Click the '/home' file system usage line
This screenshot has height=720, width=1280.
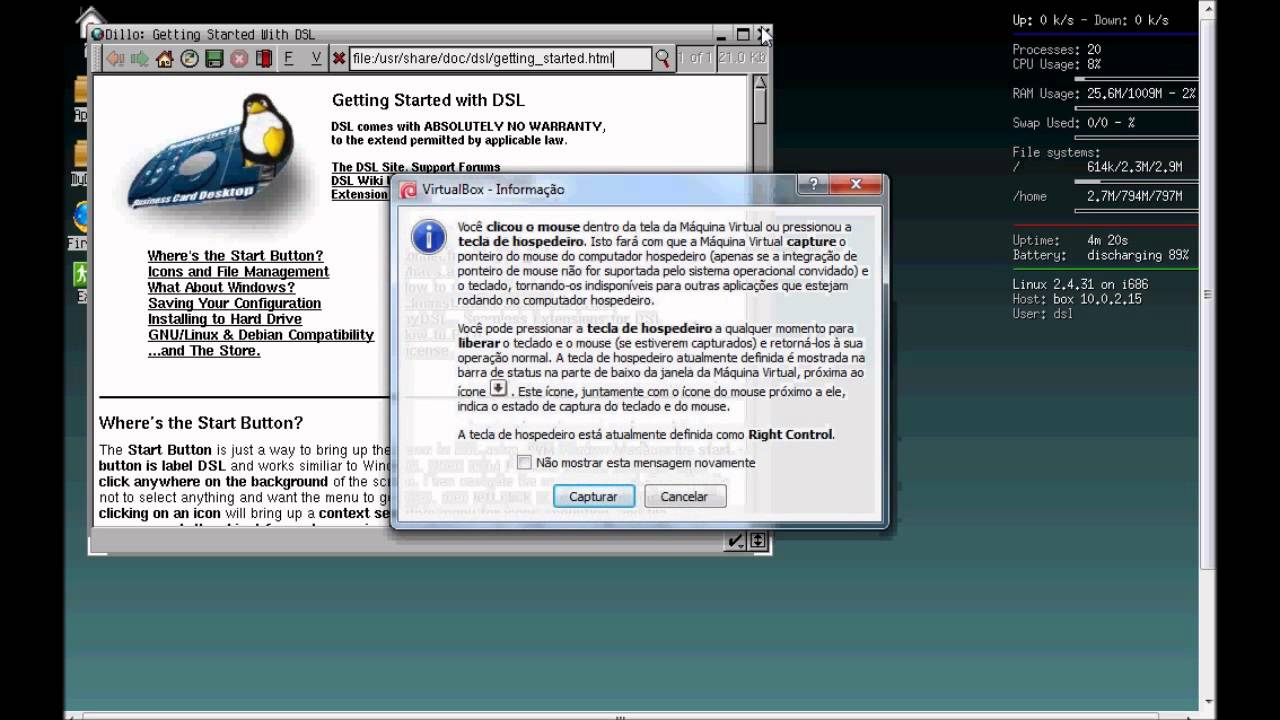1097,197
